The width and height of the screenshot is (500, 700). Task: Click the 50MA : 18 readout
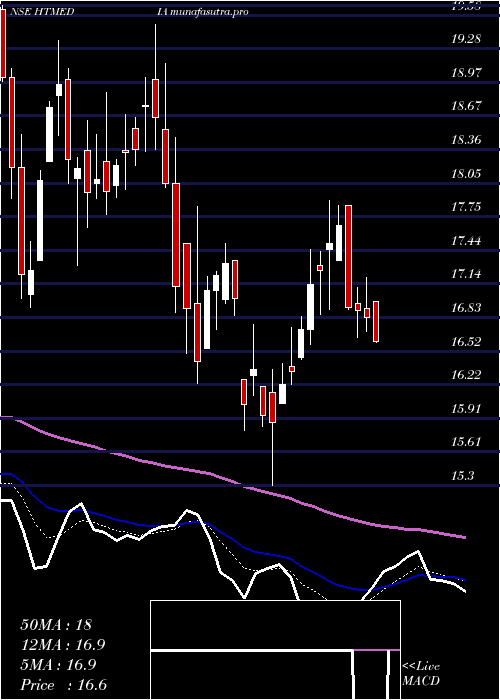click(56, 625)
